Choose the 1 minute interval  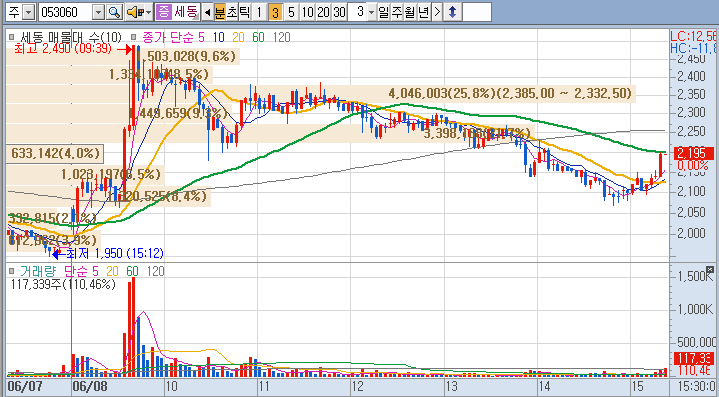coord(259,12)
